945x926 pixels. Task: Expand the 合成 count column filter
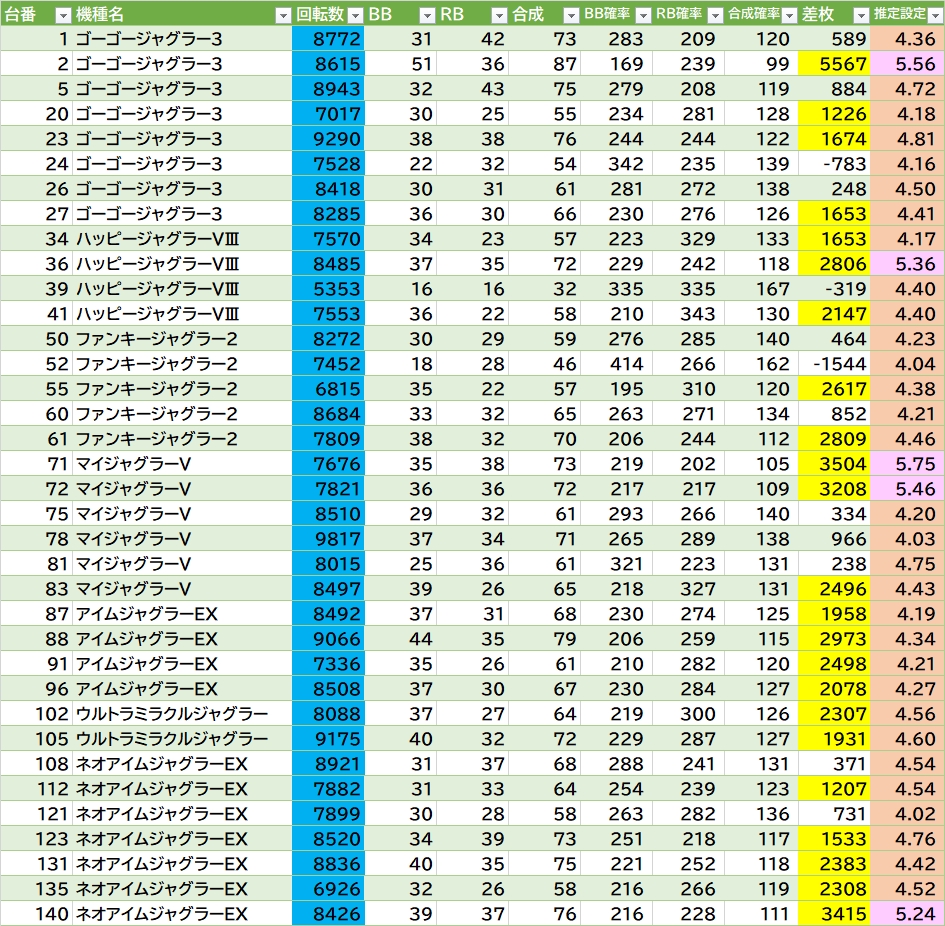[571, 15]
